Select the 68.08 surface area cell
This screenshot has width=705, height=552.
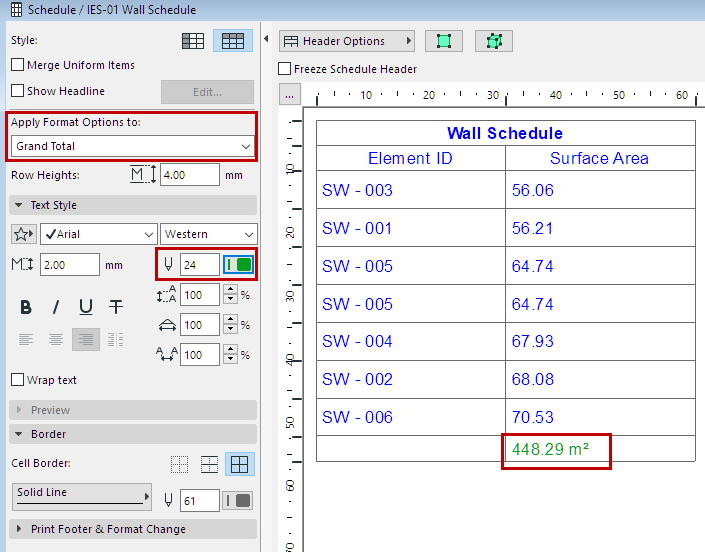coord(600,379)
